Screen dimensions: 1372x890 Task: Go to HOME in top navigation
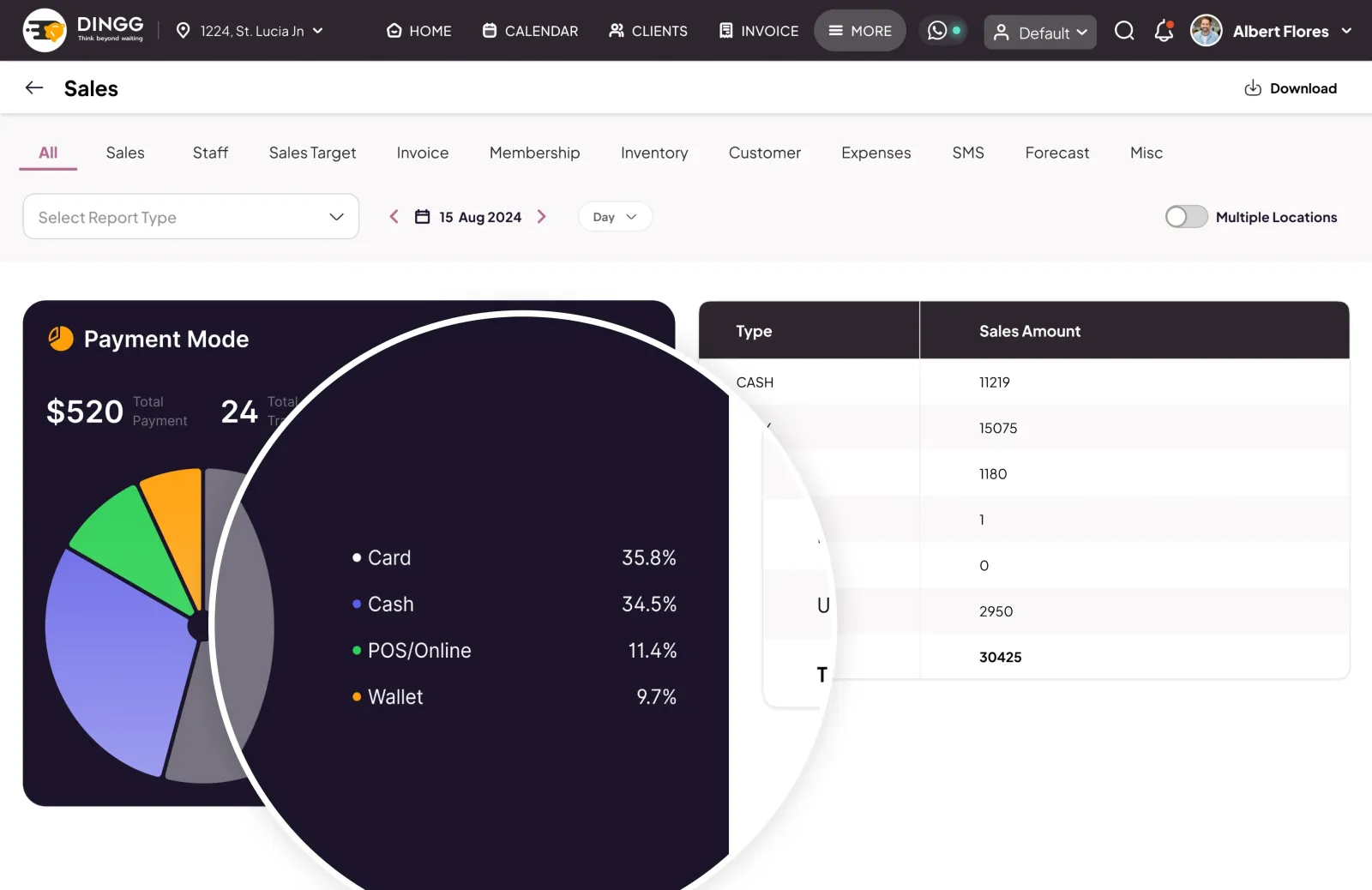click(x=418, y=31)
